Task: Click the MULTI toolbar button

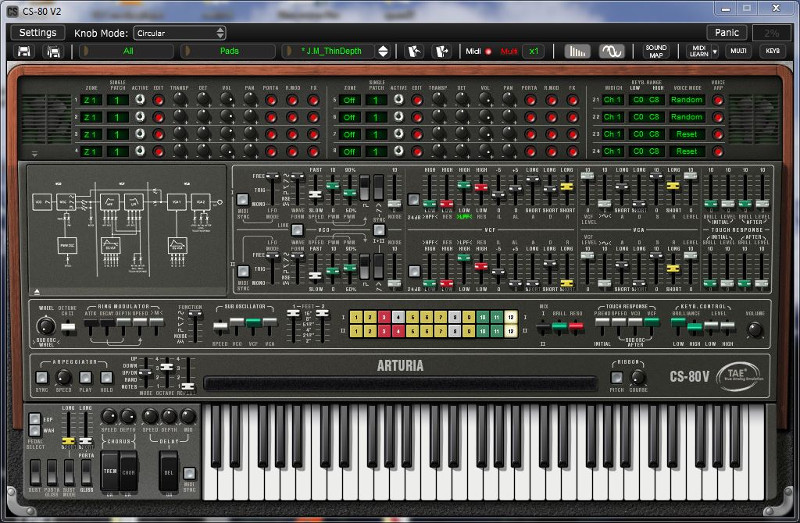Action: (738, 51)
